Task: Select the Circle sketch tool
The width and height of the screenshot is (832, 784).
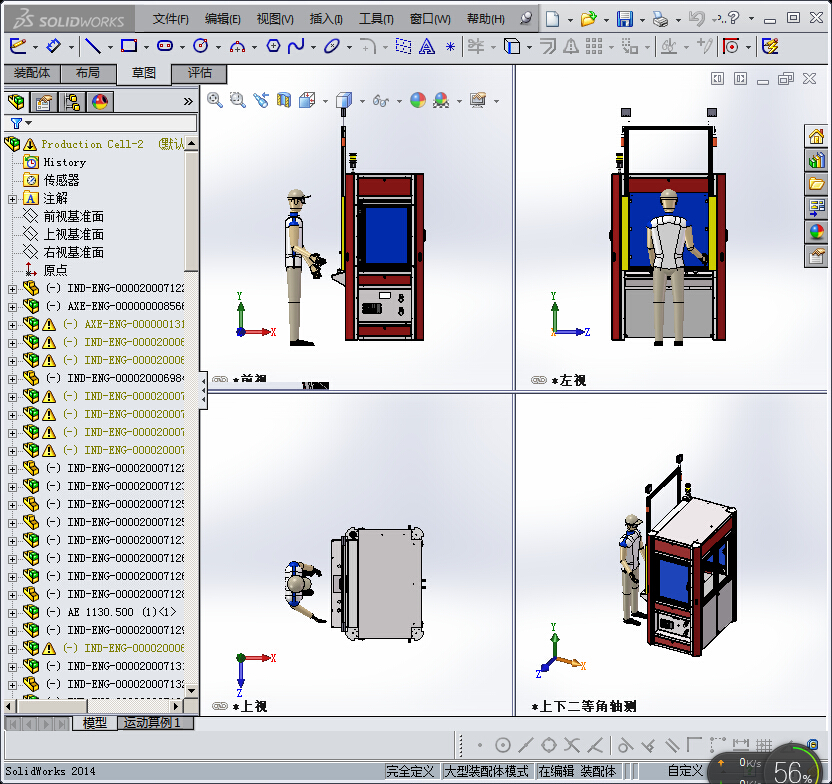Action: [x=201, y=46]
